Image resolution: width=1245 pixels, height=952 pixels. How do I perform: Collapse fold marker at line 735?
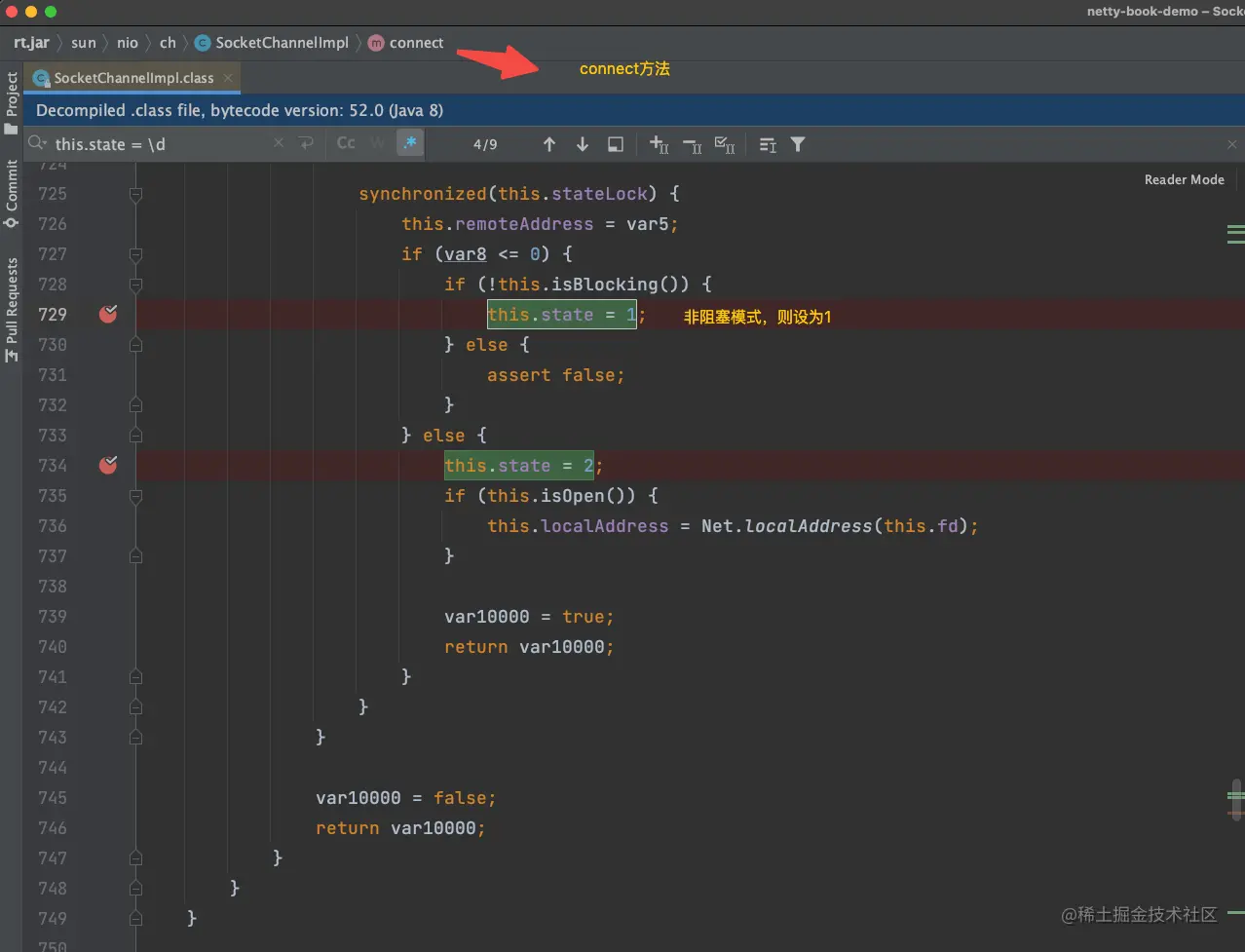coord(135,496)
